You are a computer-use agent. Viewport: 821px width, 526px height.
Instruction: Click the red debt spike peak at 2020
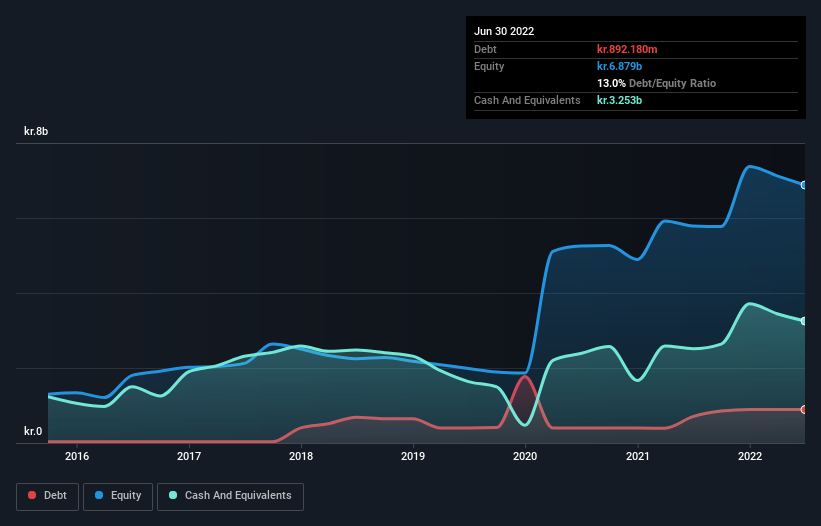[x=525, y=377]
